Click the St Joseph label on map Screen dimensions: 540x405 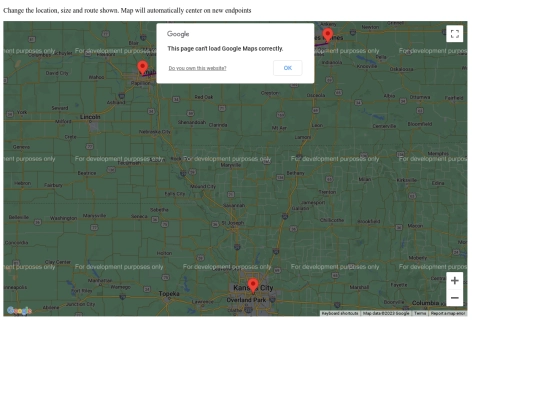pyautogui.click(x=233, y=223)
